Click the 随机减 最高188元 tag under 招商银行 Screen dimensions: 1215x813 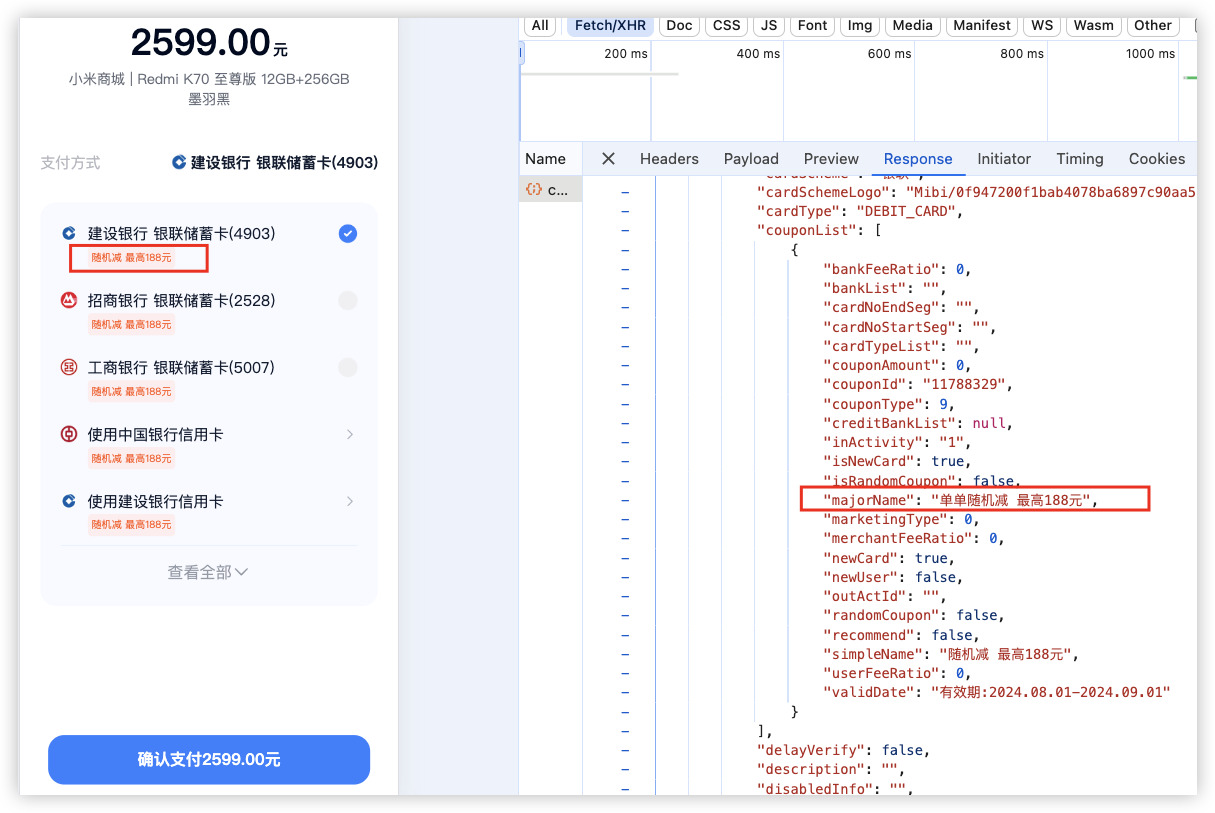point(131,324)
